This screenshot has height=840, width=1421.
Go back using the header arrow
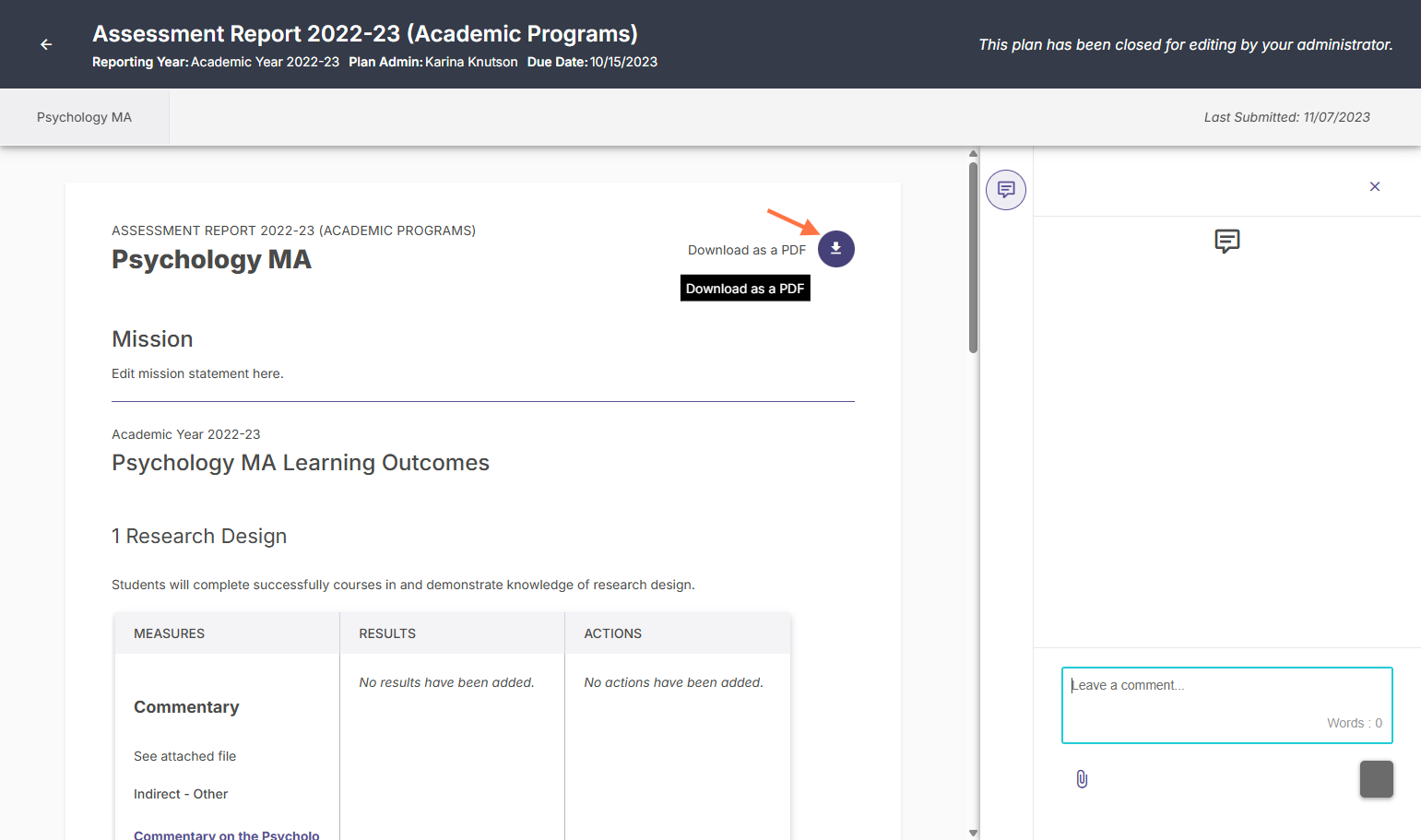46,44
